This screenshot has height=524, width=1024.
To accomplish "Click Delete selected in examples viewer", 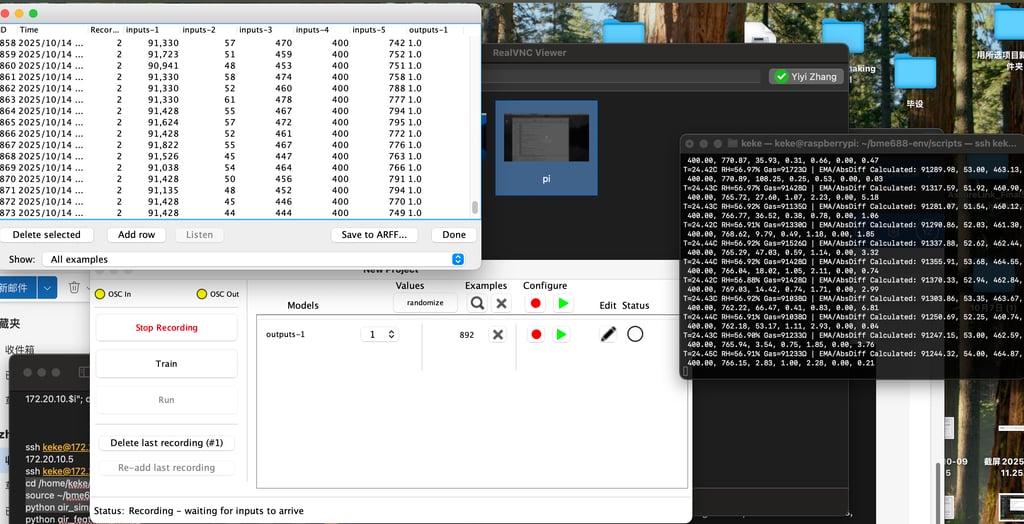I will tap(46, 235).
